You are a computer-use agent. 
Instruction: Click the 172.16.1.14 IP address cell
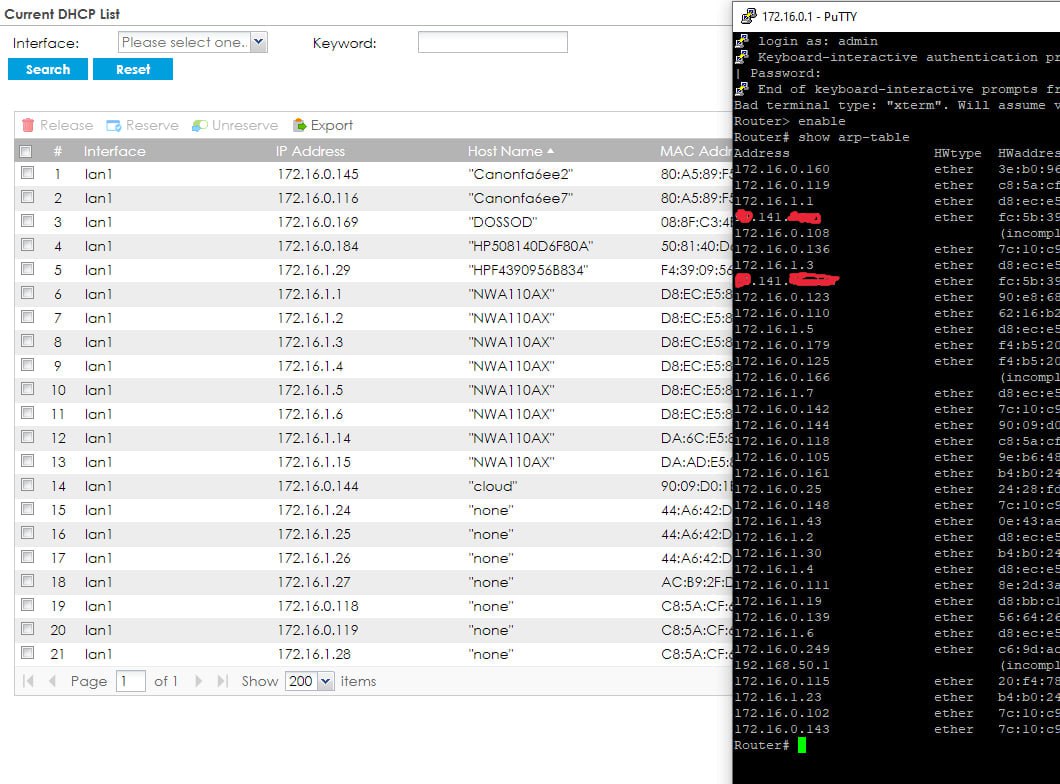tap(314, 438)
